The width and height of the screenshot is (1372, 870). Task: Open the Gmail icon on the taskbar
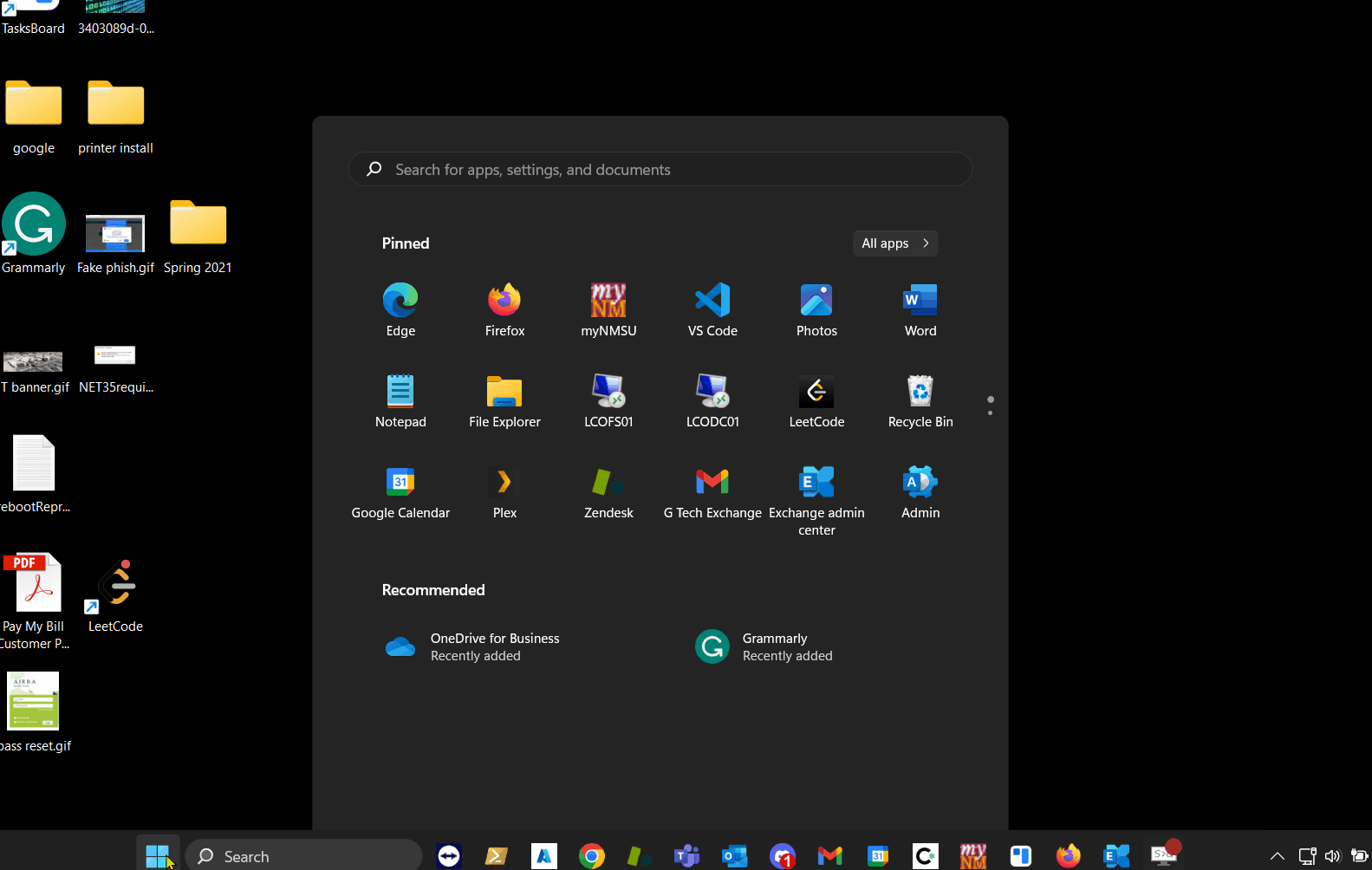[830, 856]
